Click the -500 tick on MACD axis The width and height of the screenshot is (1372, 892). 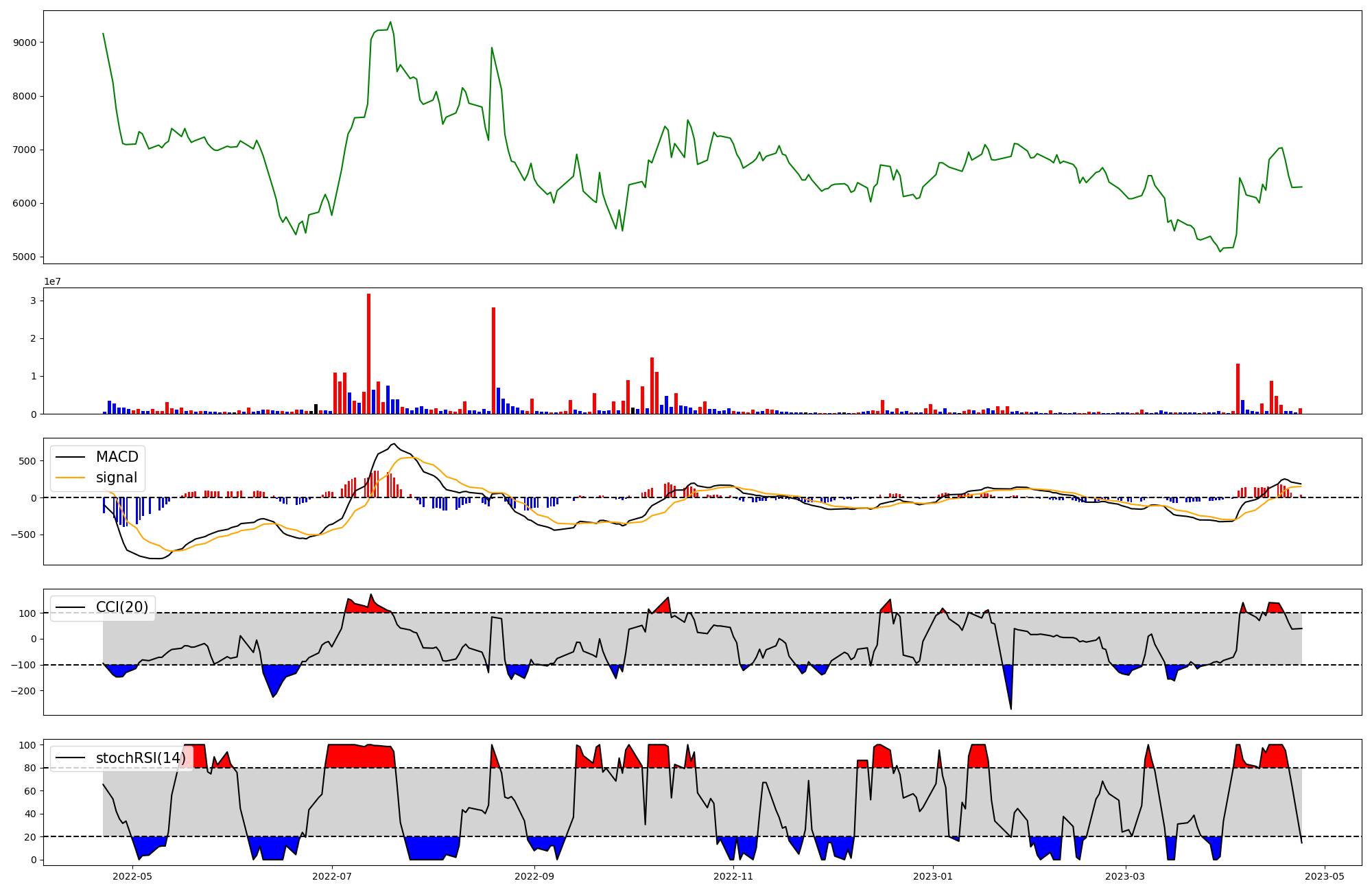click(23, 535)
